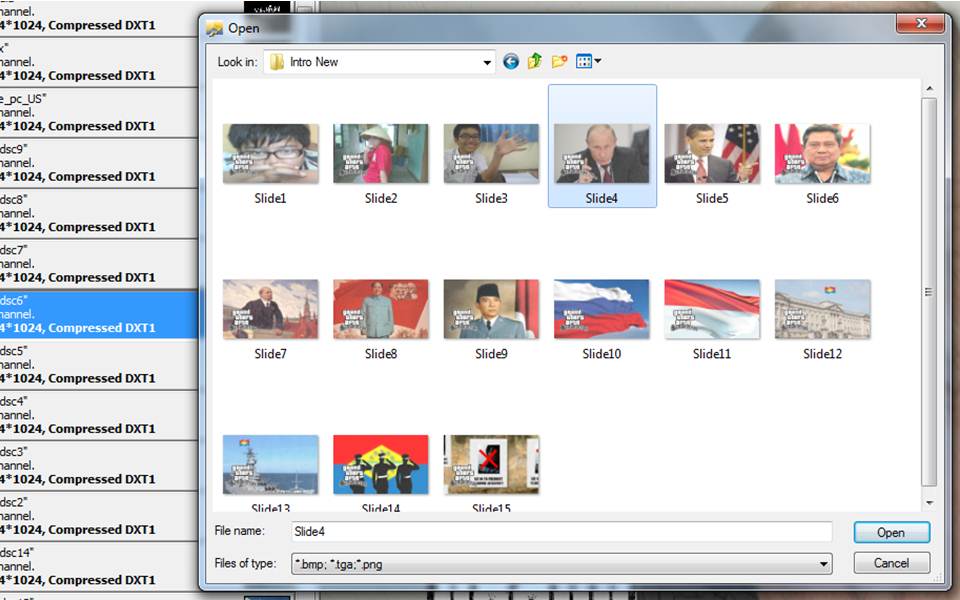The image size is (960, 600).
Task: Go up one folder level
Action: point(535,61)
